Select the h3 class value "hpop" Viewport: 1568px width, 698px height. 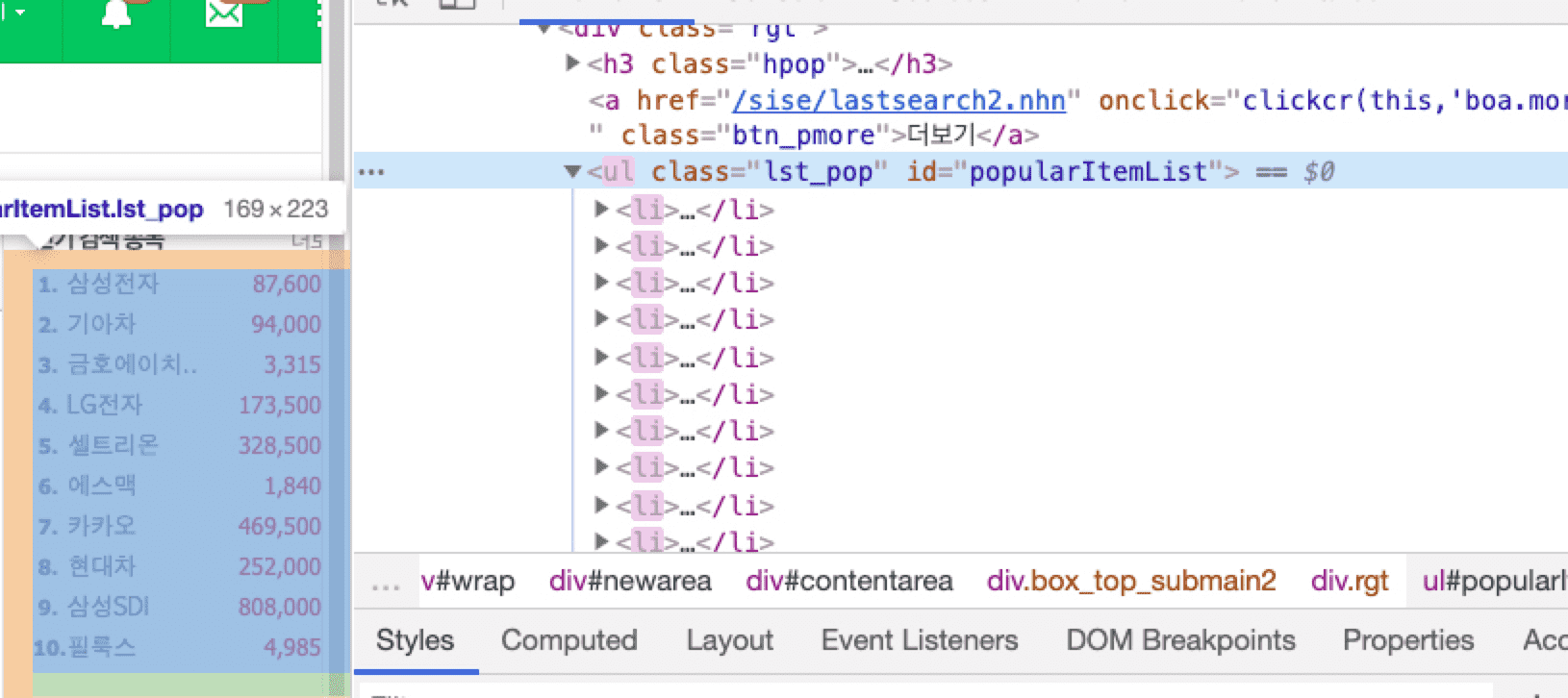pos(794,64)
